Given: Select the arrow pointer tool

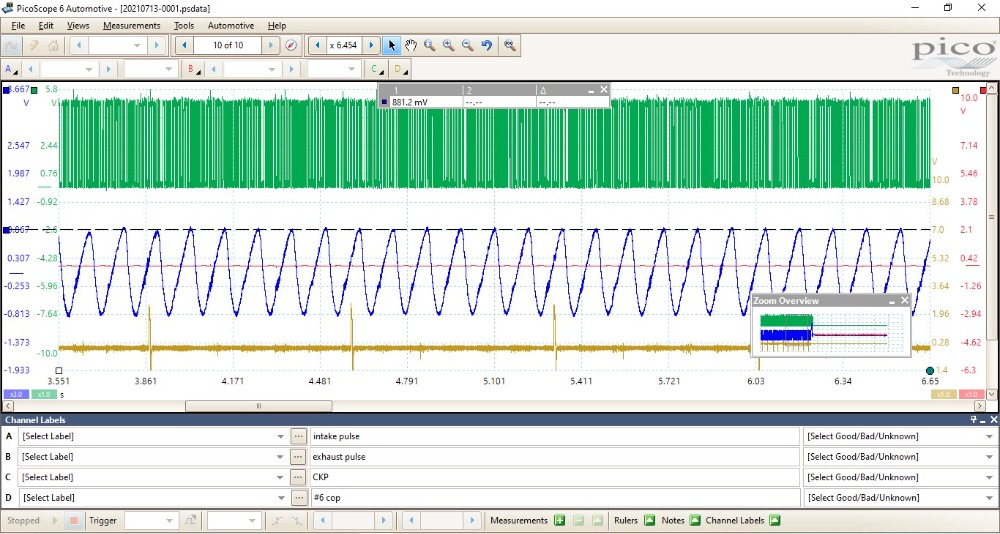Looking at the screenshot, I should click(x=392, y=45).
